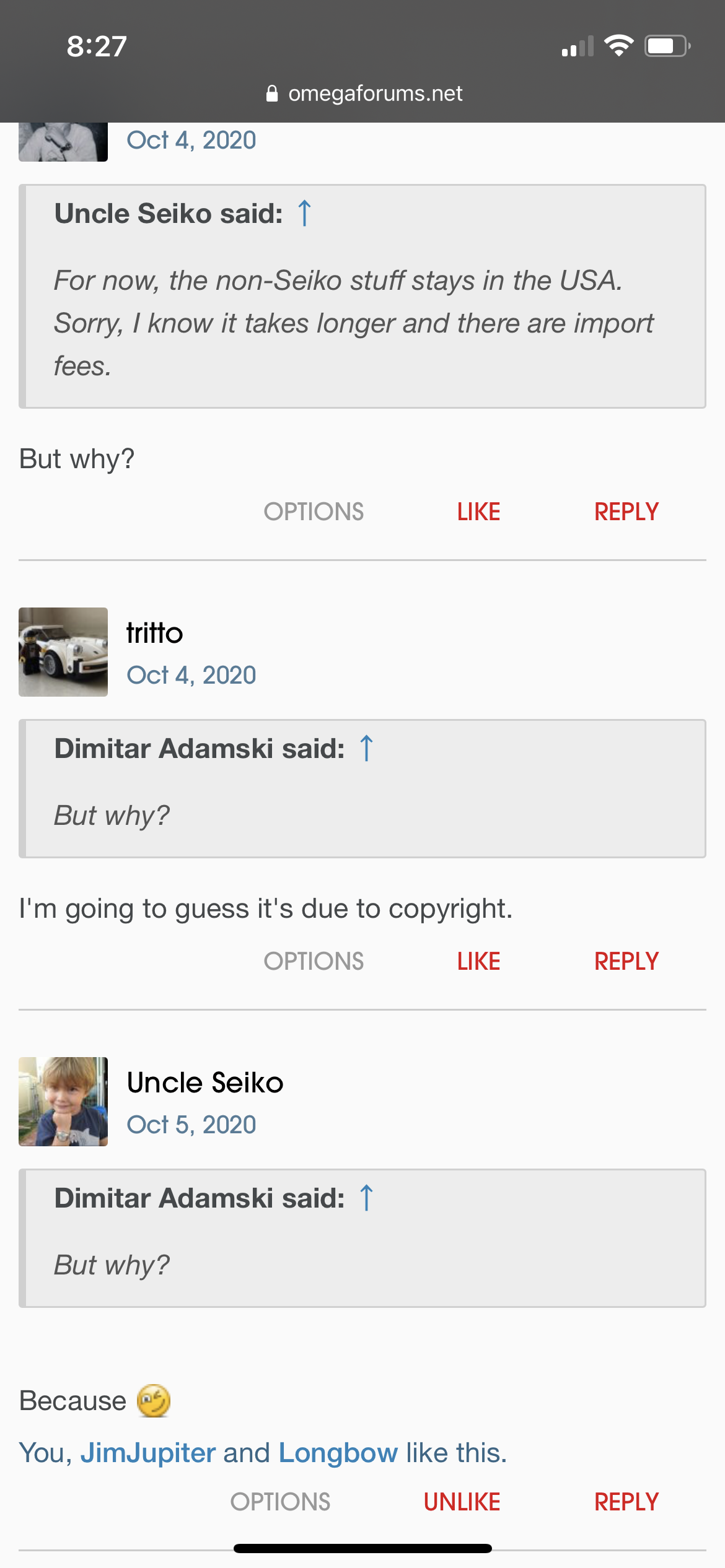Reply to tritto's copyright post

tap(626, 962)
